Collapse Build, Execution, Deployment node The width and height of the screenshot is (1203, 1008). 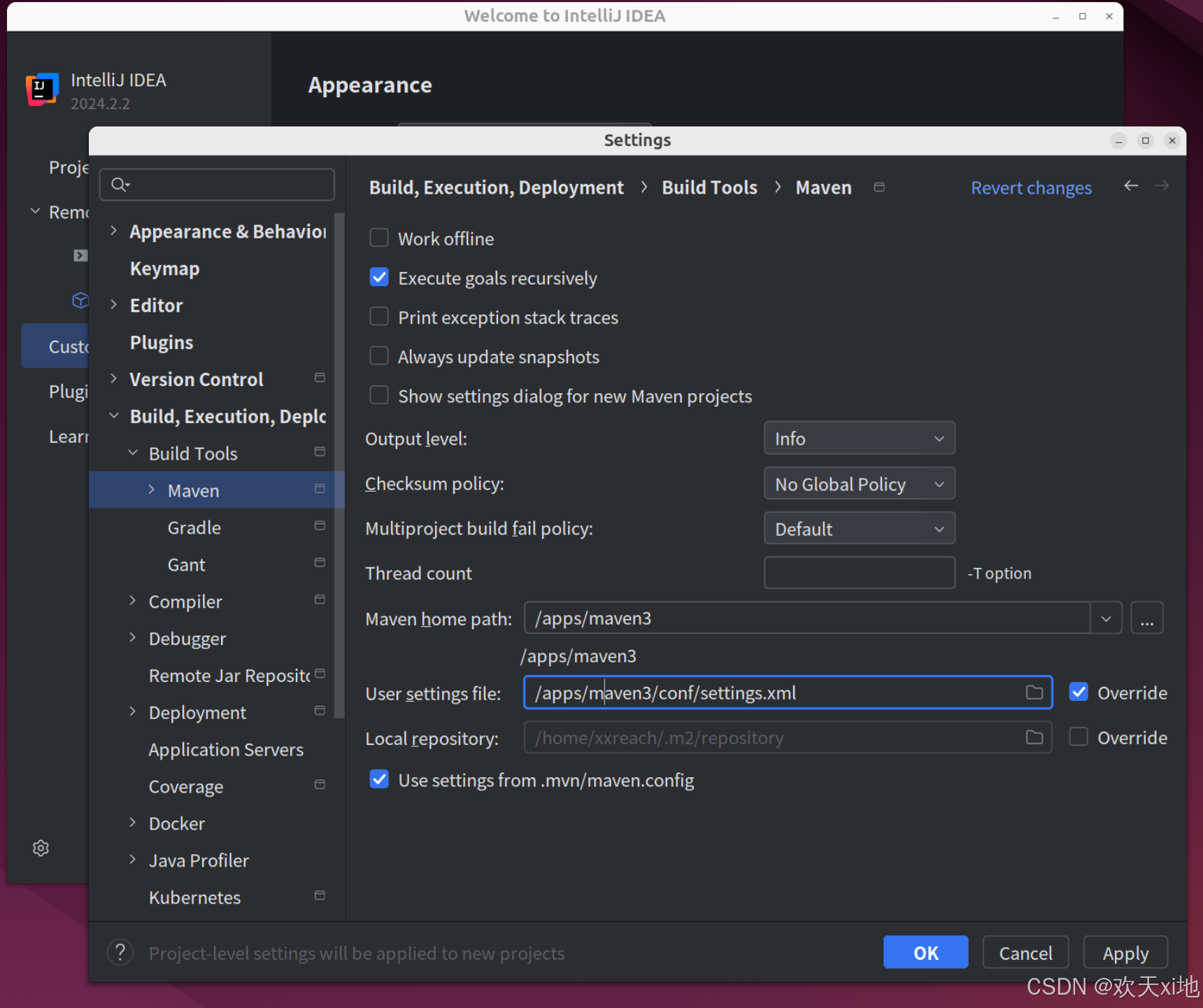tap(113, 416)
